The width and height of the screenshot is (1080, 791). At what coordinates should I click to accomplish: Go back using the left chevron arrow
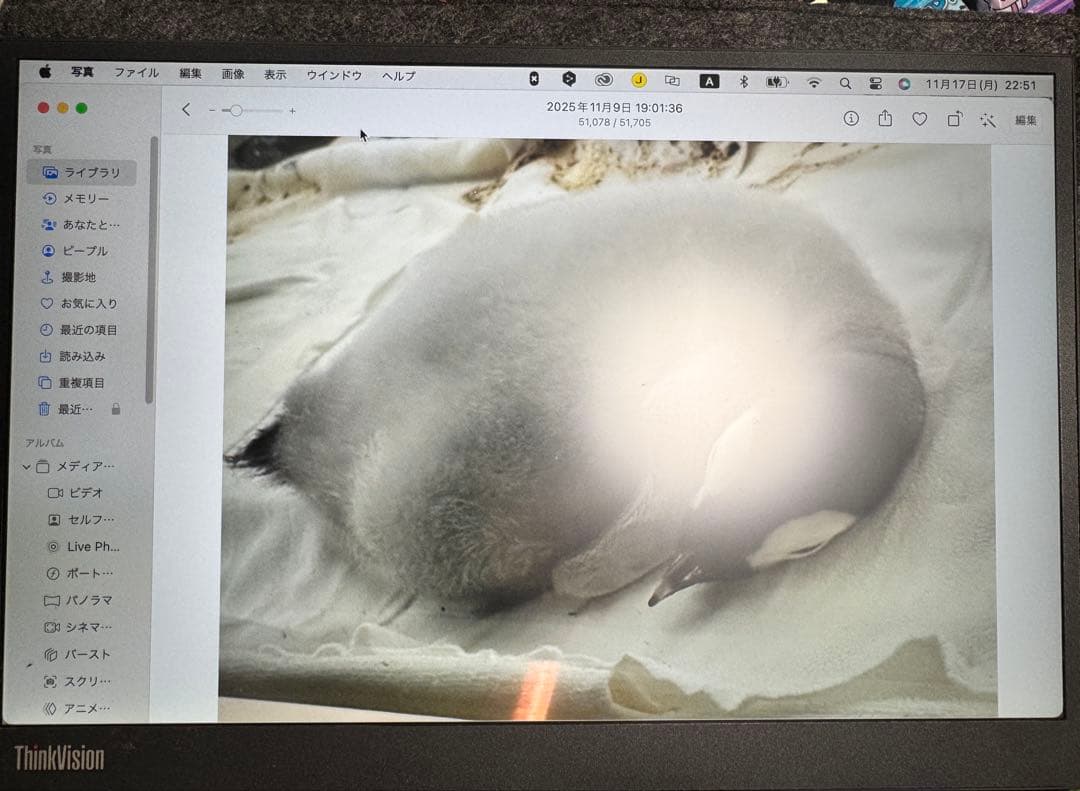coord(186,110)
